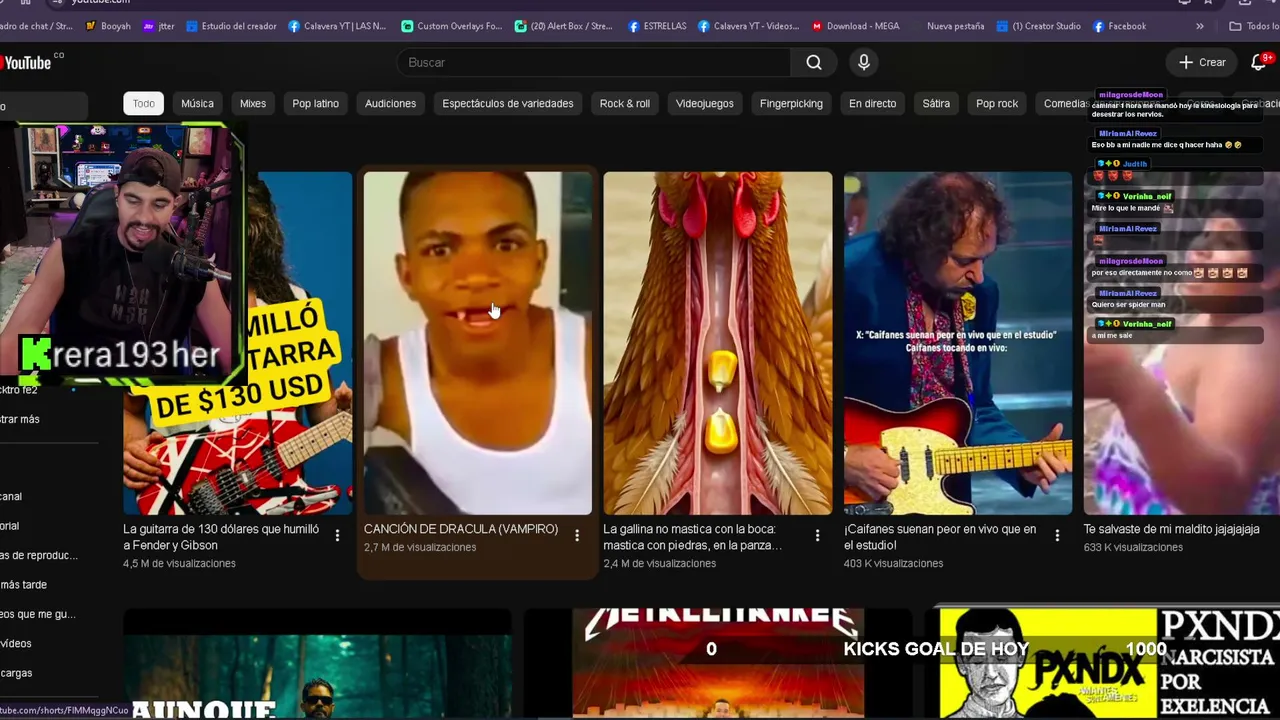Open the Booyah bookmark

[108, 26]
